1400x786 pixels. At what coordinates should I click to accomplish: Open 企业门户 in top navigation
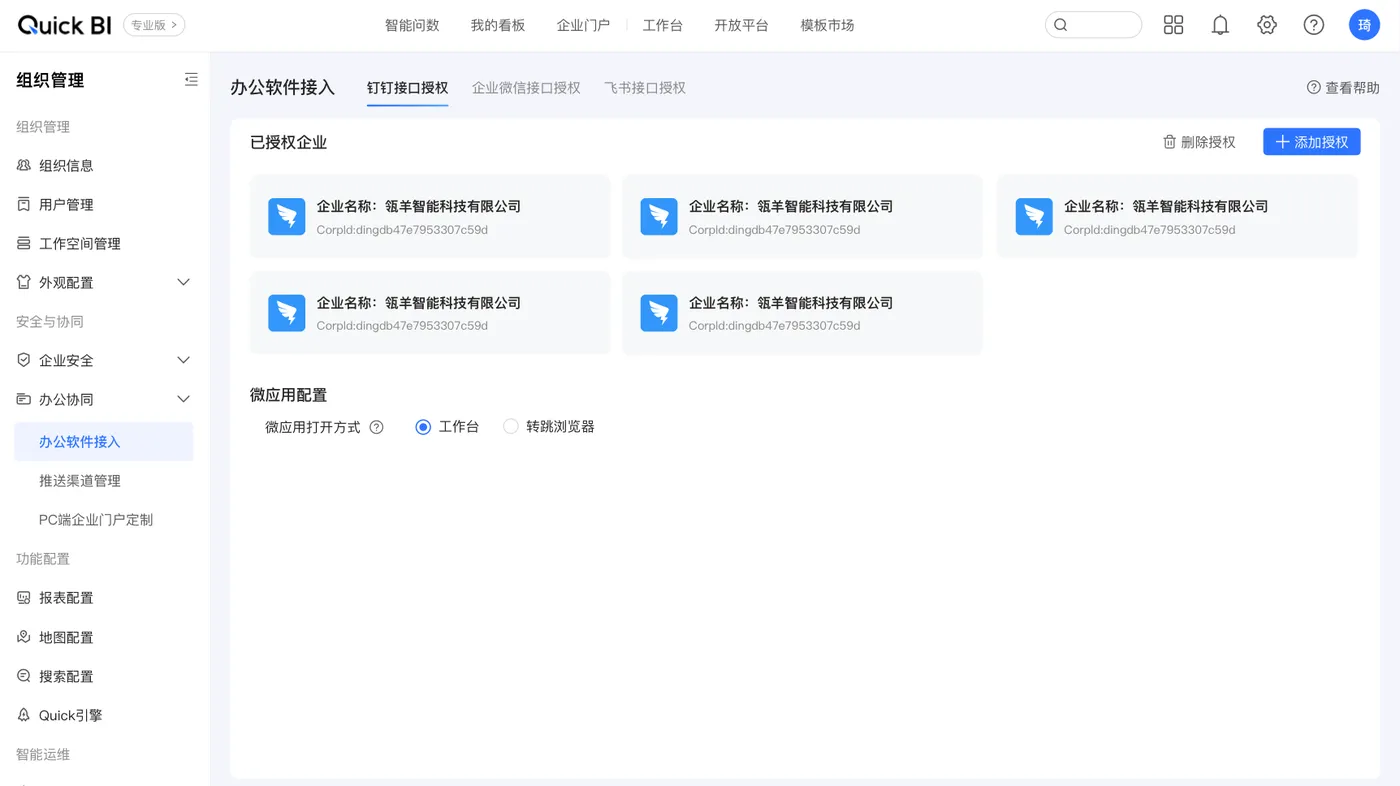tap(583, 25)
